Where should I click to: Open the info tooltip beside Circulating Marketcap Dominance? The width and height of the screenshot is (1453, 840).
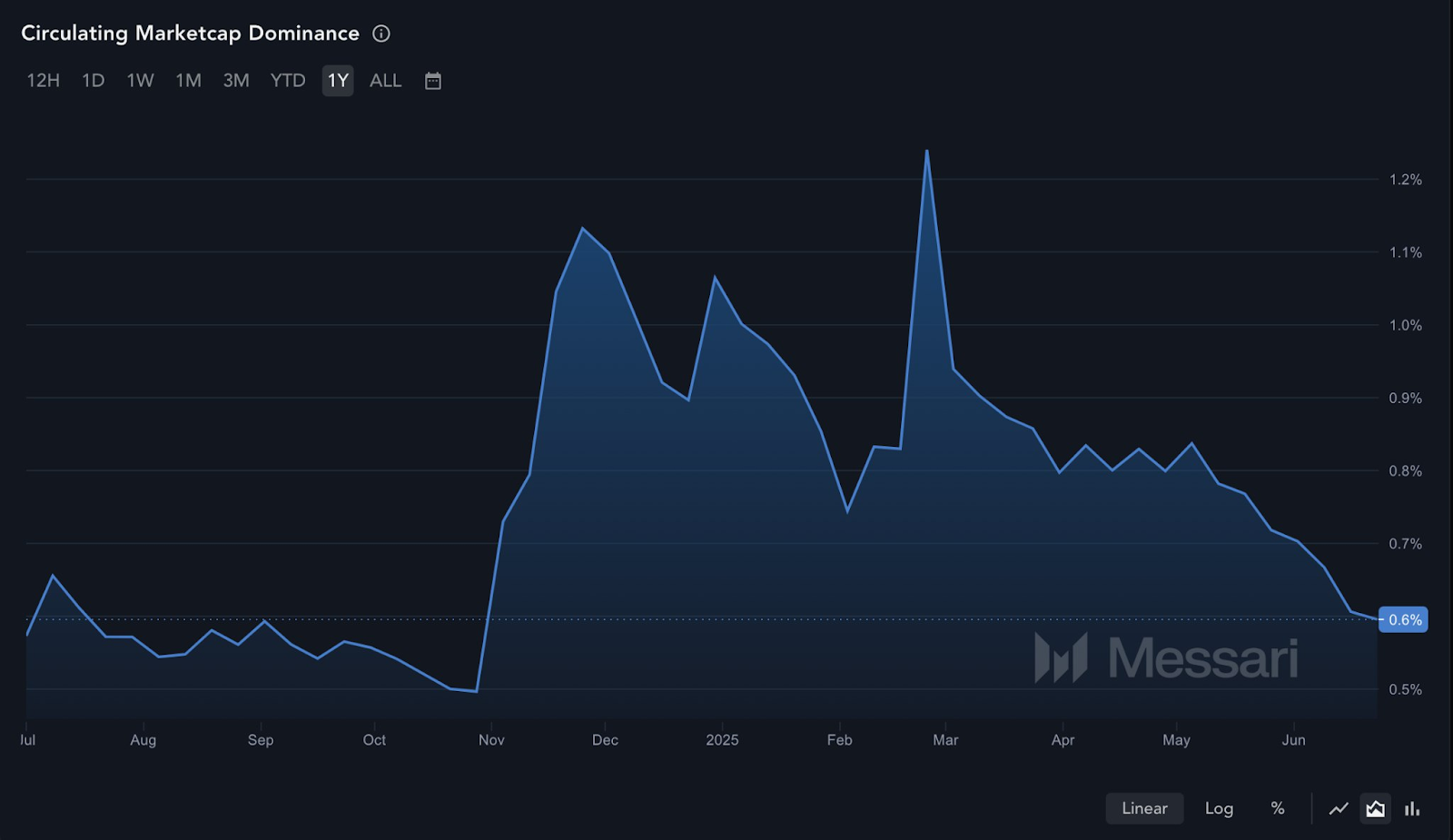[381, 34]
